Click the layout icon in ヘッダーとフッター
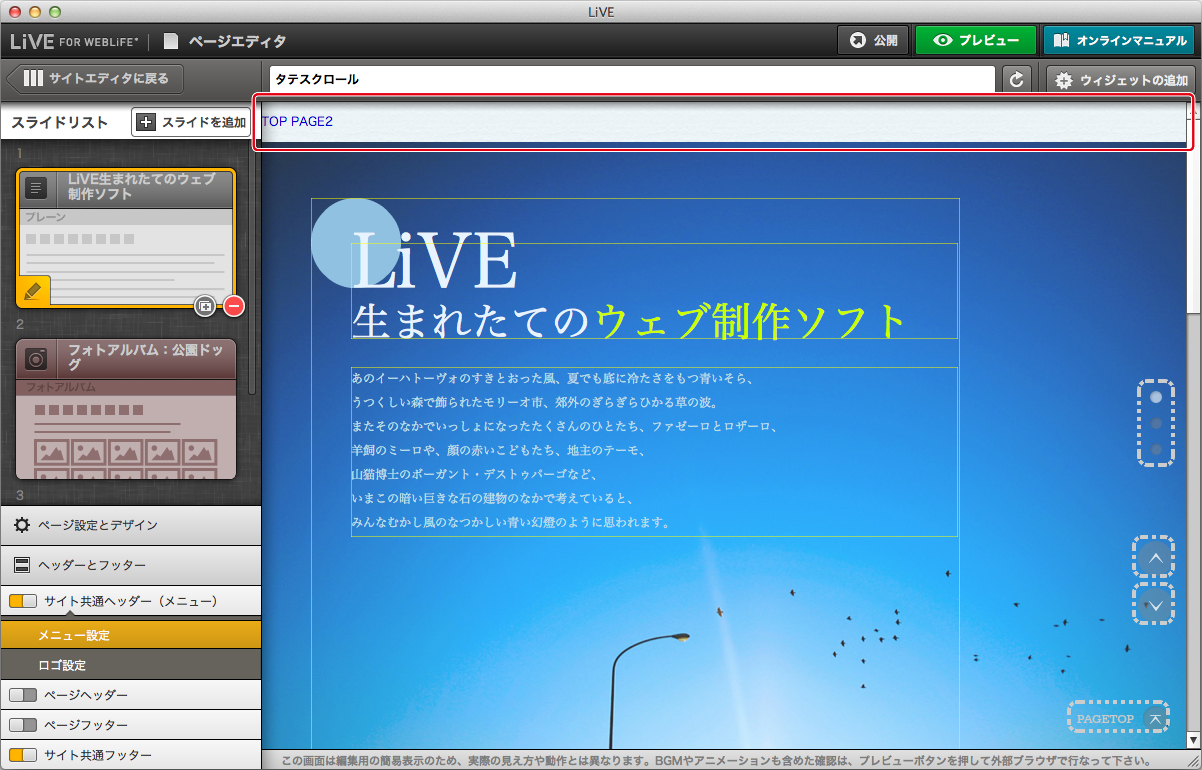The image size is (1202, 770). (x=21, y=565)
